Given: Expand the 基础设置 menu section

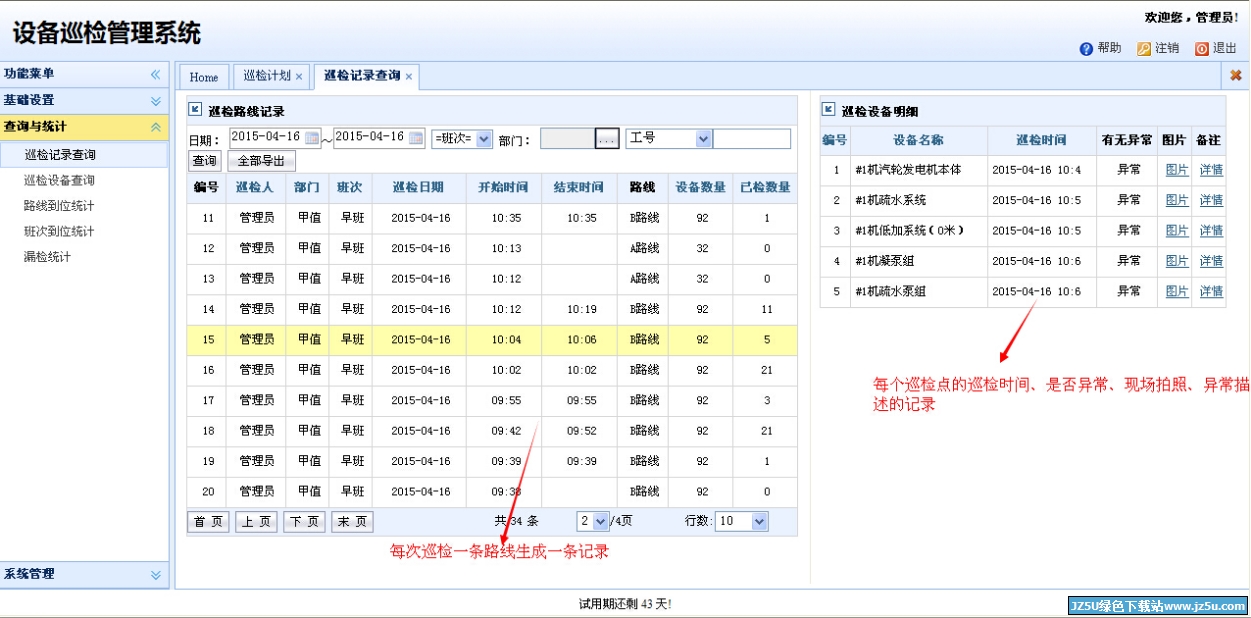Looking at the screenshot, I should (156, 101).
